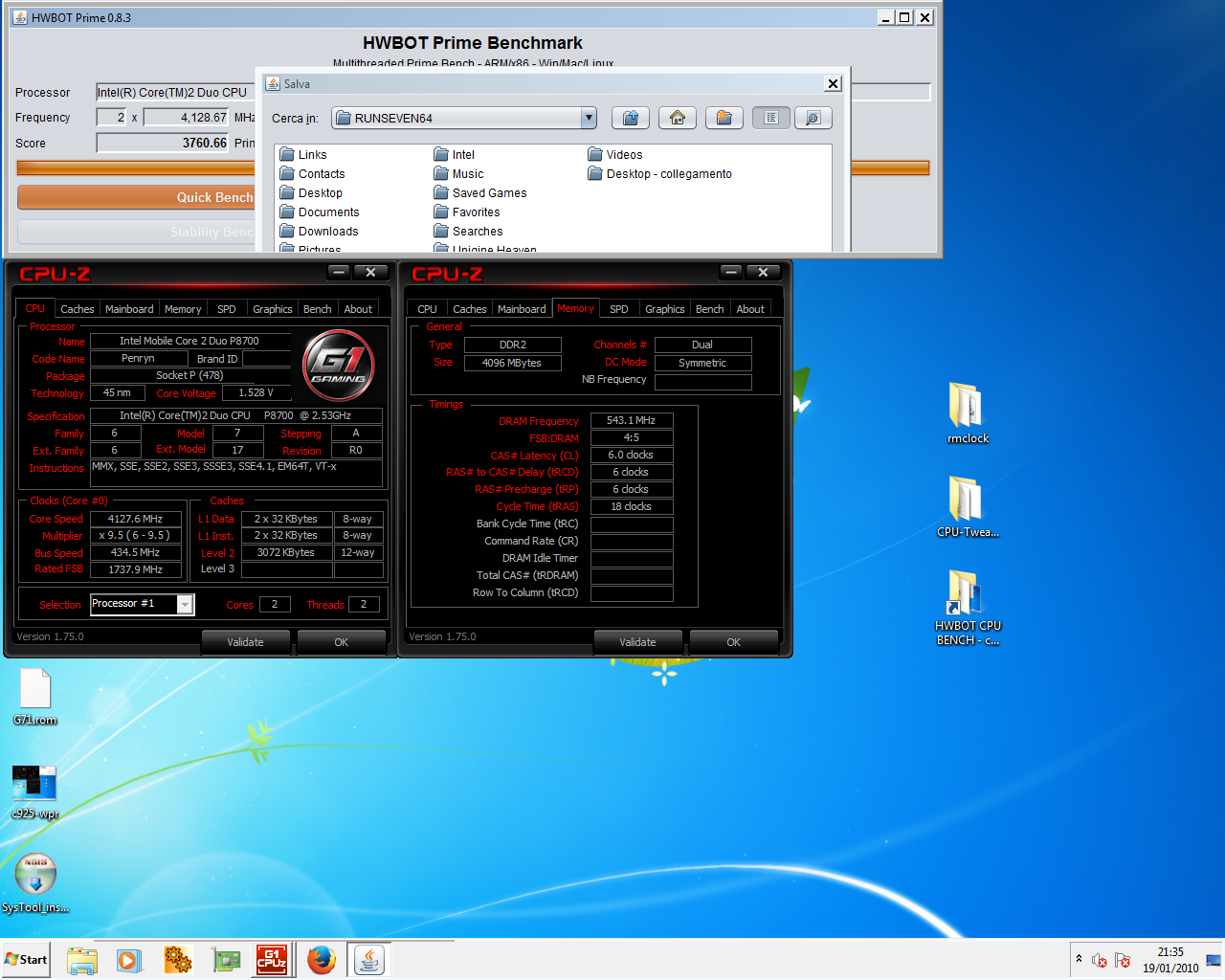Click the G1 Gaming logo in CPU-Z
The width and height of the screenshot is (1225, 980).
[338, 365]
